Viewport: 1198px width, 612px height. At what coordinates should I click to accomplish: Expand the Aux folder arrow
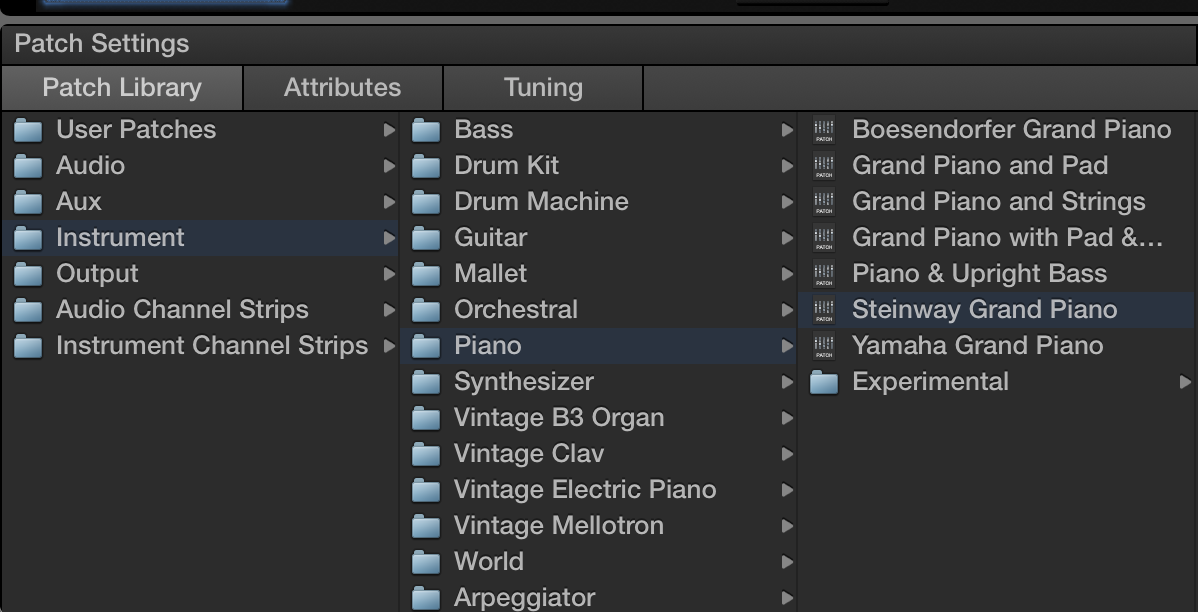389,202
